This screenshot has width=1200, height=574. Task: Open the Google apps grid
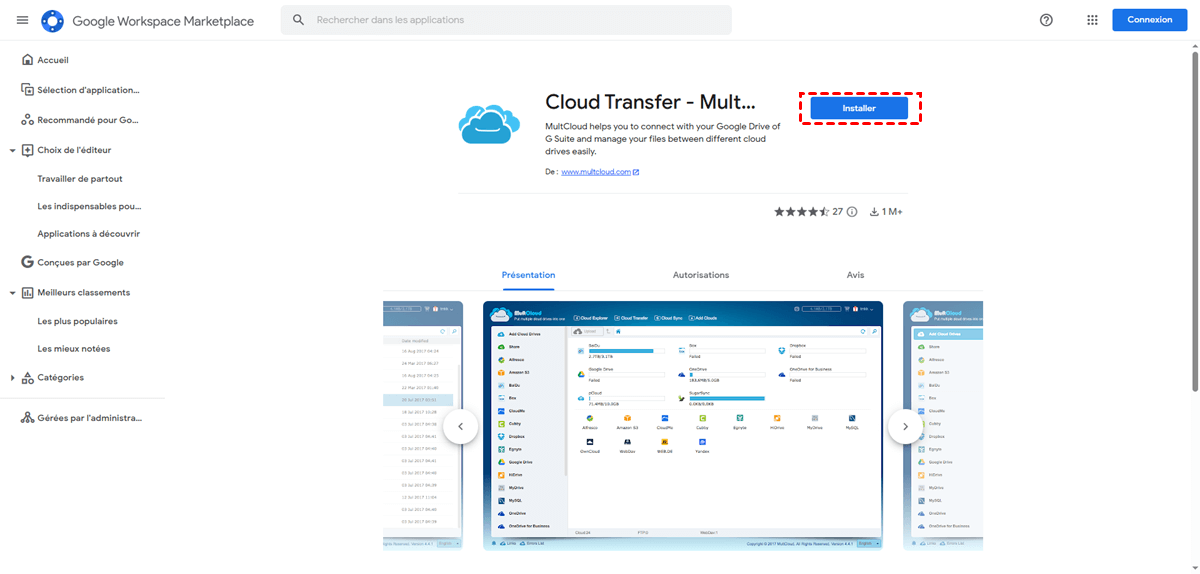tap(1092, 20)
